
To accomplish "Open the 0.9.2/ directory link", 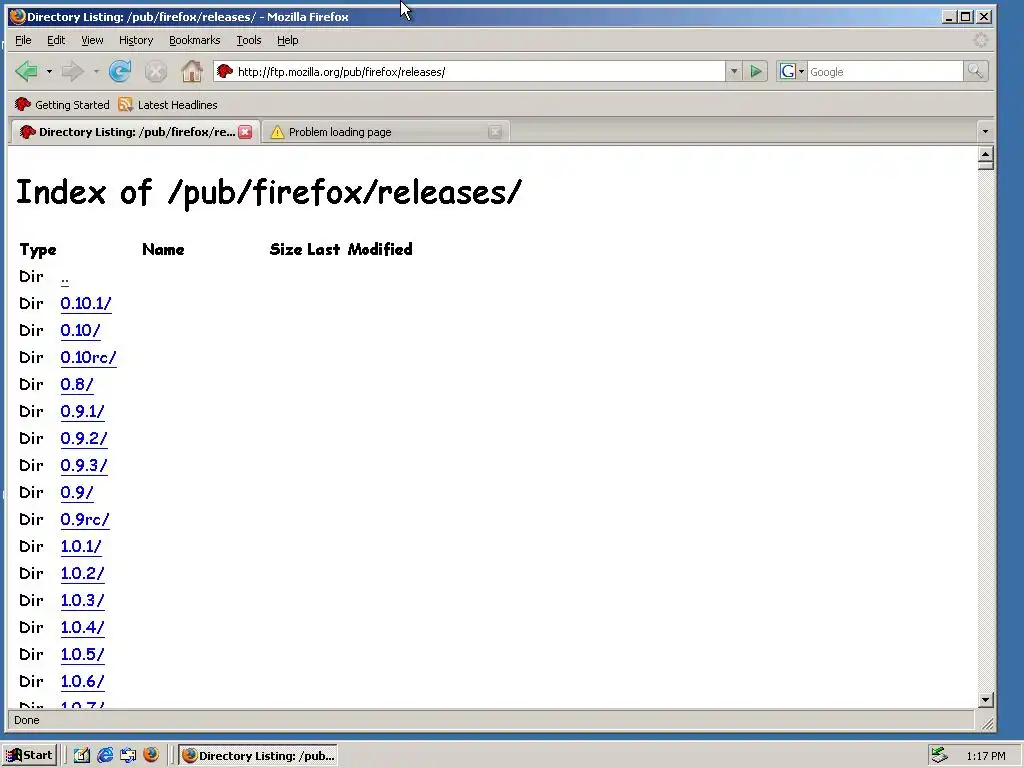I will tap(84, 438).
